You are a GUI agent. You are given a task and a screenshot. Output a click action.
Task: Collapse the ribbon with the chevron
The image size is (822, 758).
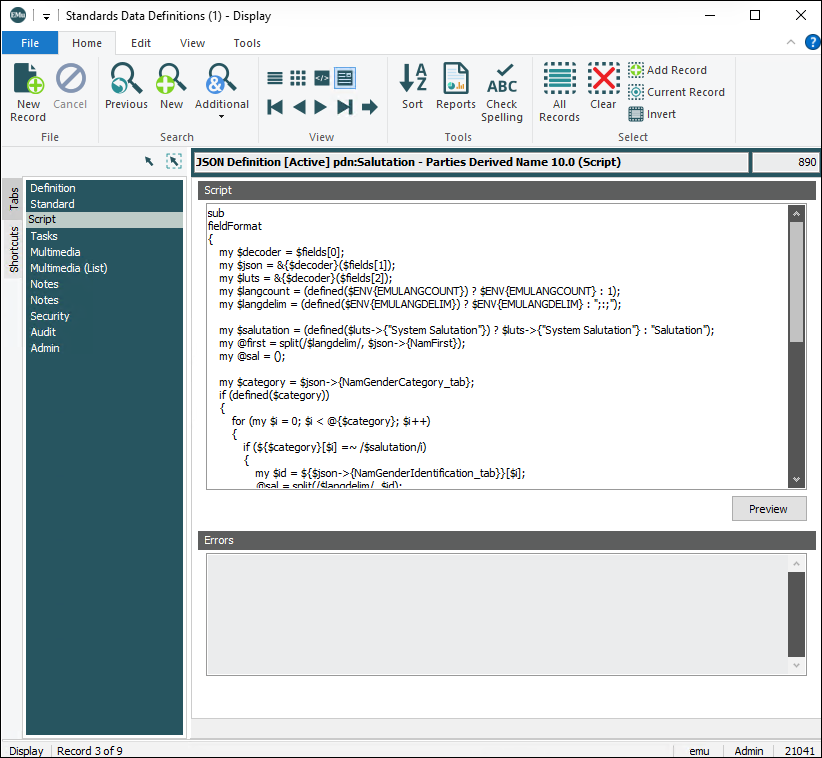790,43
